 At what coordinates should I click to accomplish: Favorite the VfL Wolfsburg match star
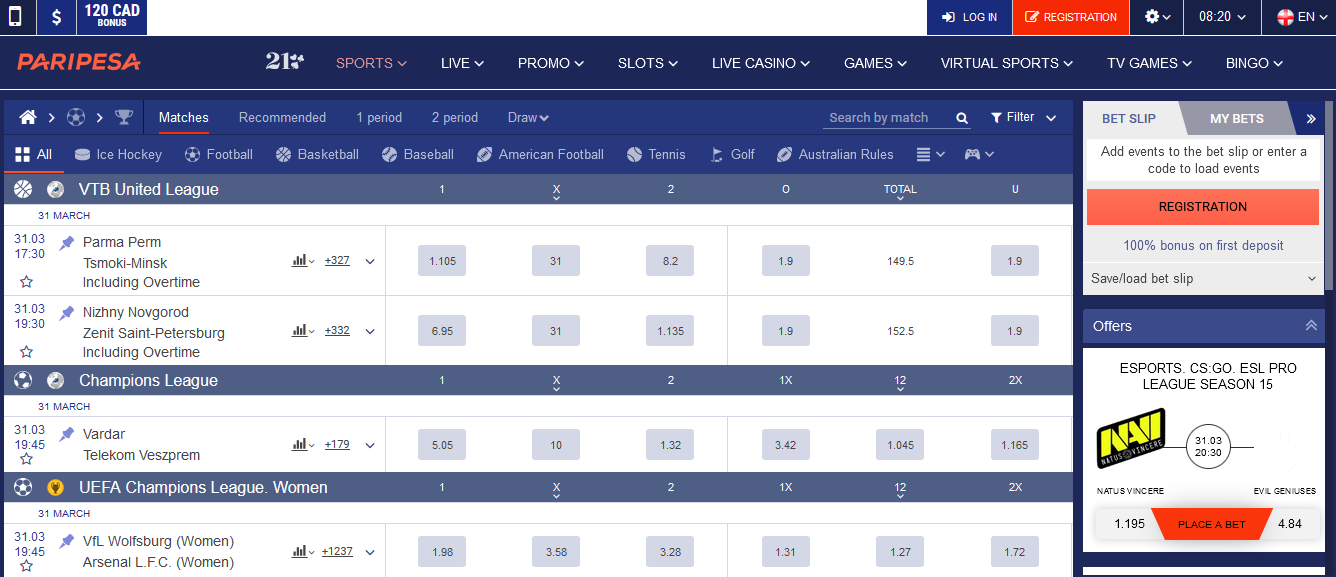coord(27,566)
